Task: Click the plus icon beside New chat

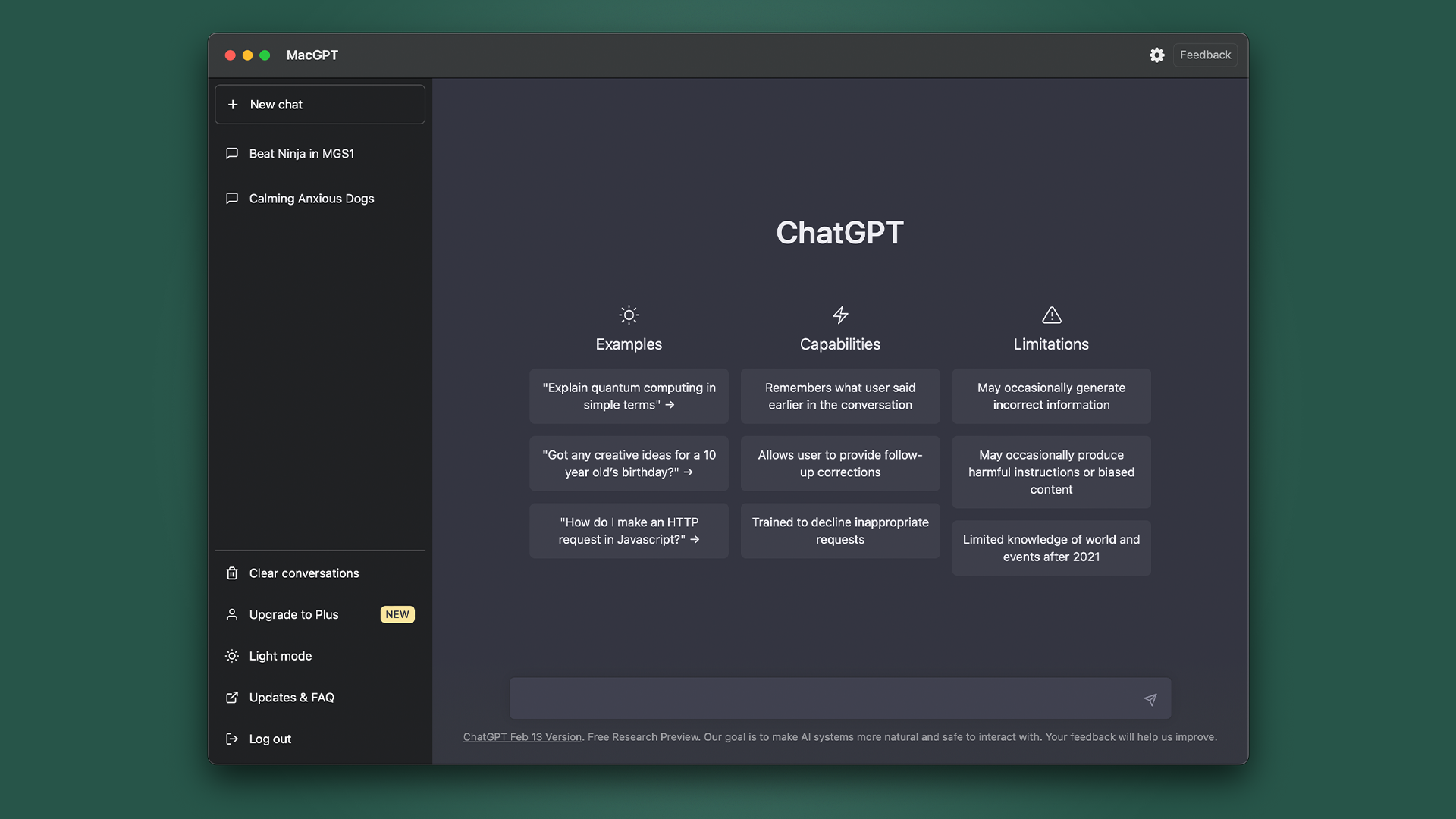Action: (x=233, y=105)
